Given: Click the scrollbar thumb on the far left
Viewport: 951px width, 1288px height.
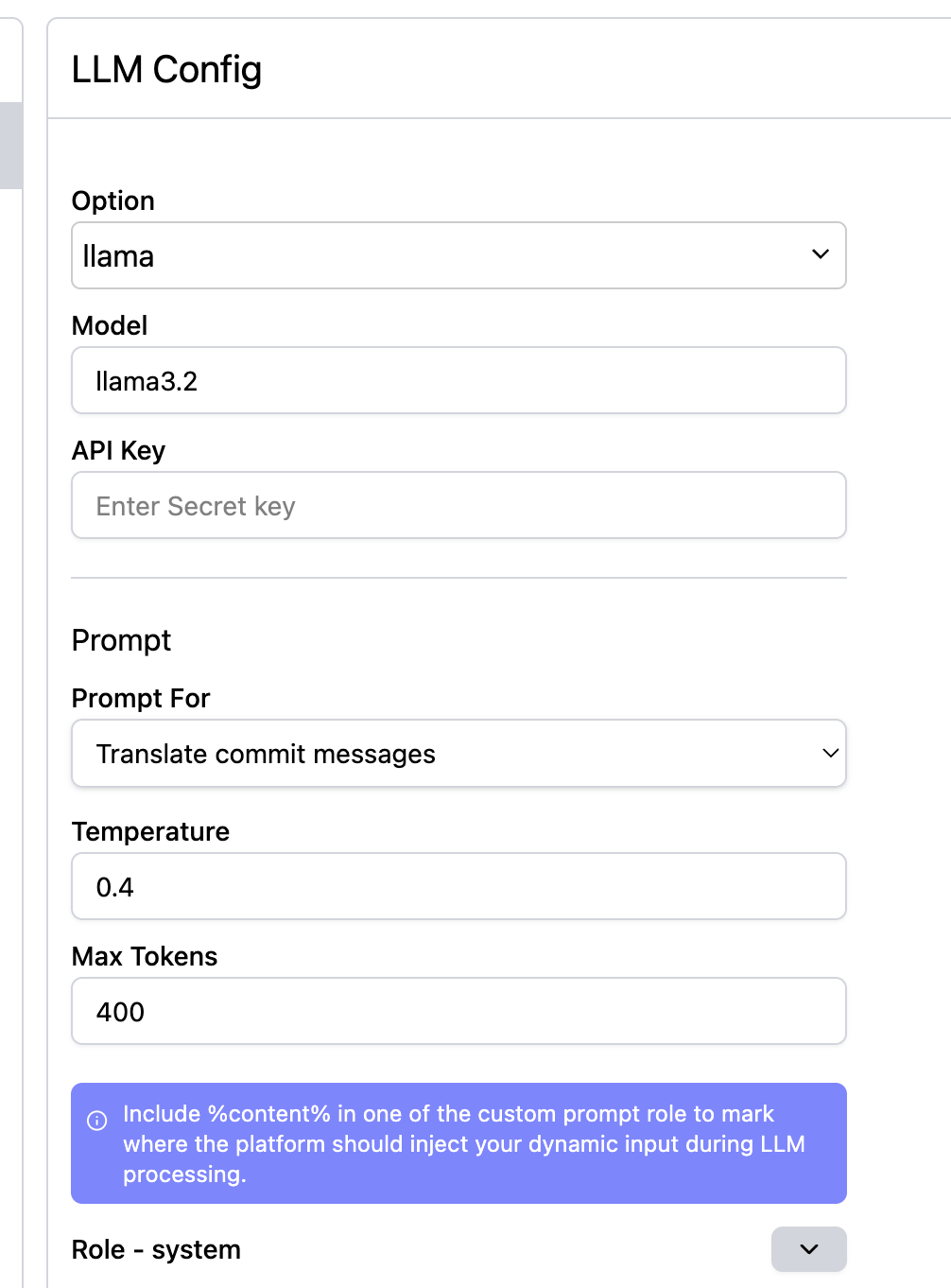Looking at the screenshot, I should [x=9, y=146].
